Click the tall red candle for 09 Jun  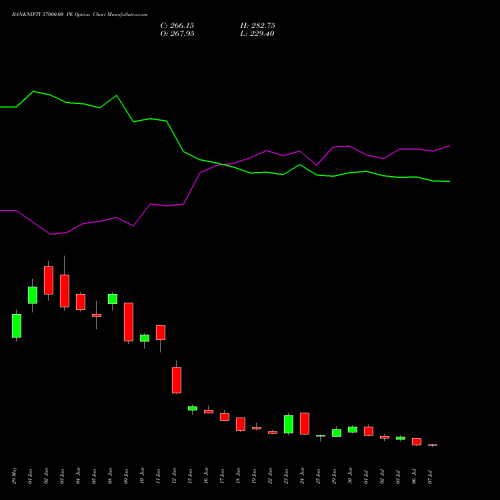tap(129, 322)
